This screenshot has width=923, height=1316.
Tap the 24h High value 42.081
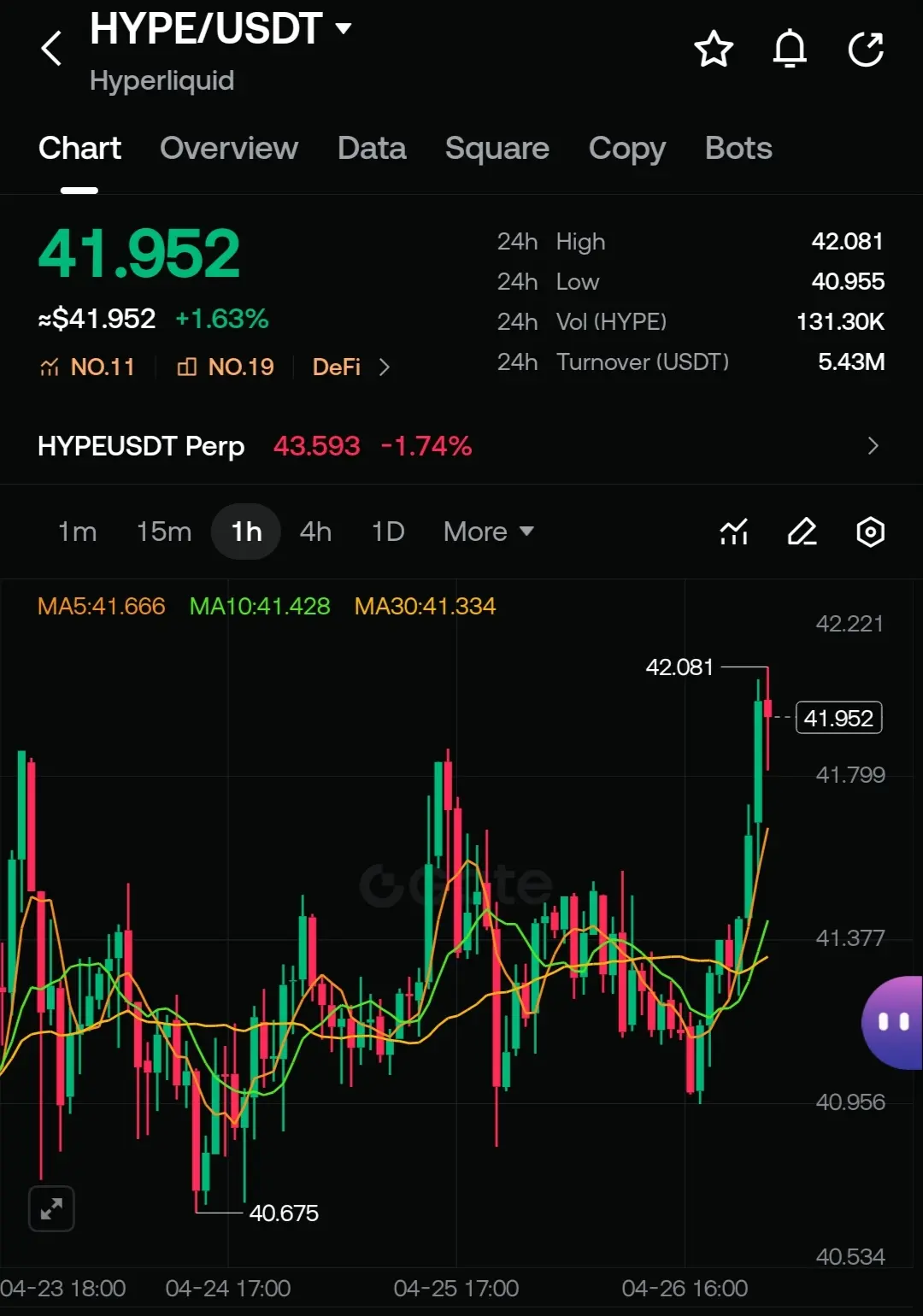847,242
